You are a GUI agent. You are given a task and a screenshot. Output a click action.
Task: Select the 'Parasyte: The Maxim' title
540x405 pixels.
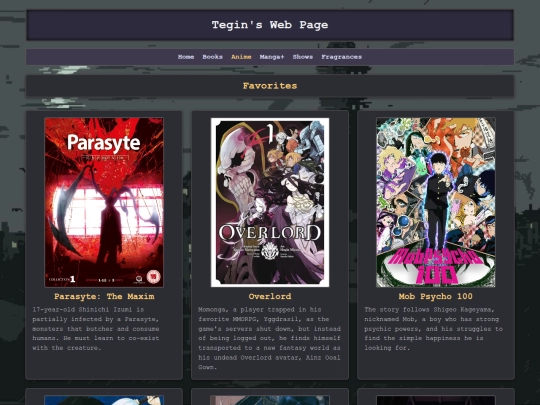(x=104, y=297)
